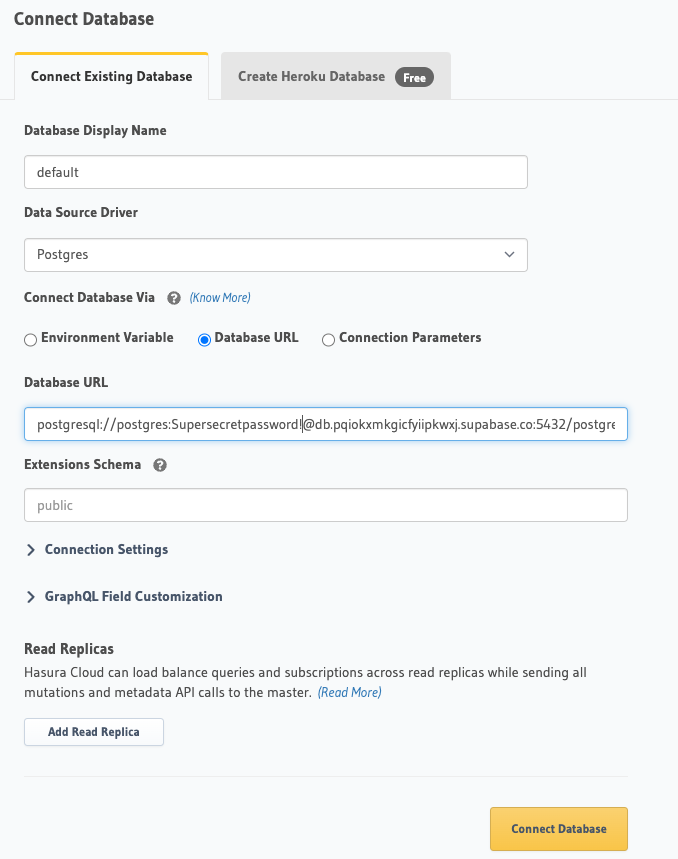The image size is (678, 859).
Task: Click the Add Read Replica button
Action: pyautogui.click(x=93, y=731)
